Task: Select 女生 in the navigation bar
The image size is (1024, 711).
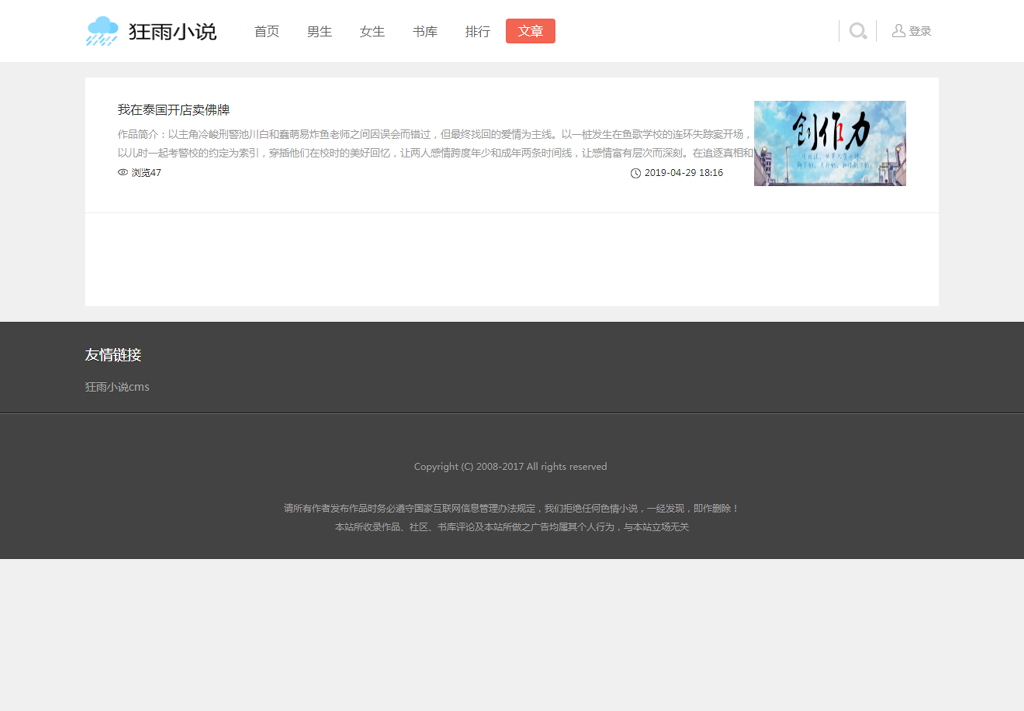Action: (x=372, y=31)
